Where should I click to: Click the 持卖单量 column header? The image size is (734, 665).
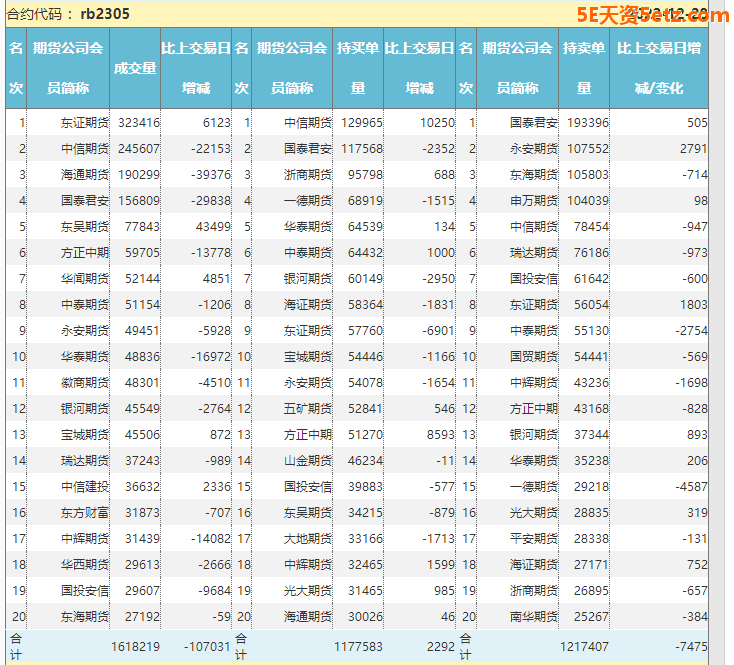pos(584,68)
